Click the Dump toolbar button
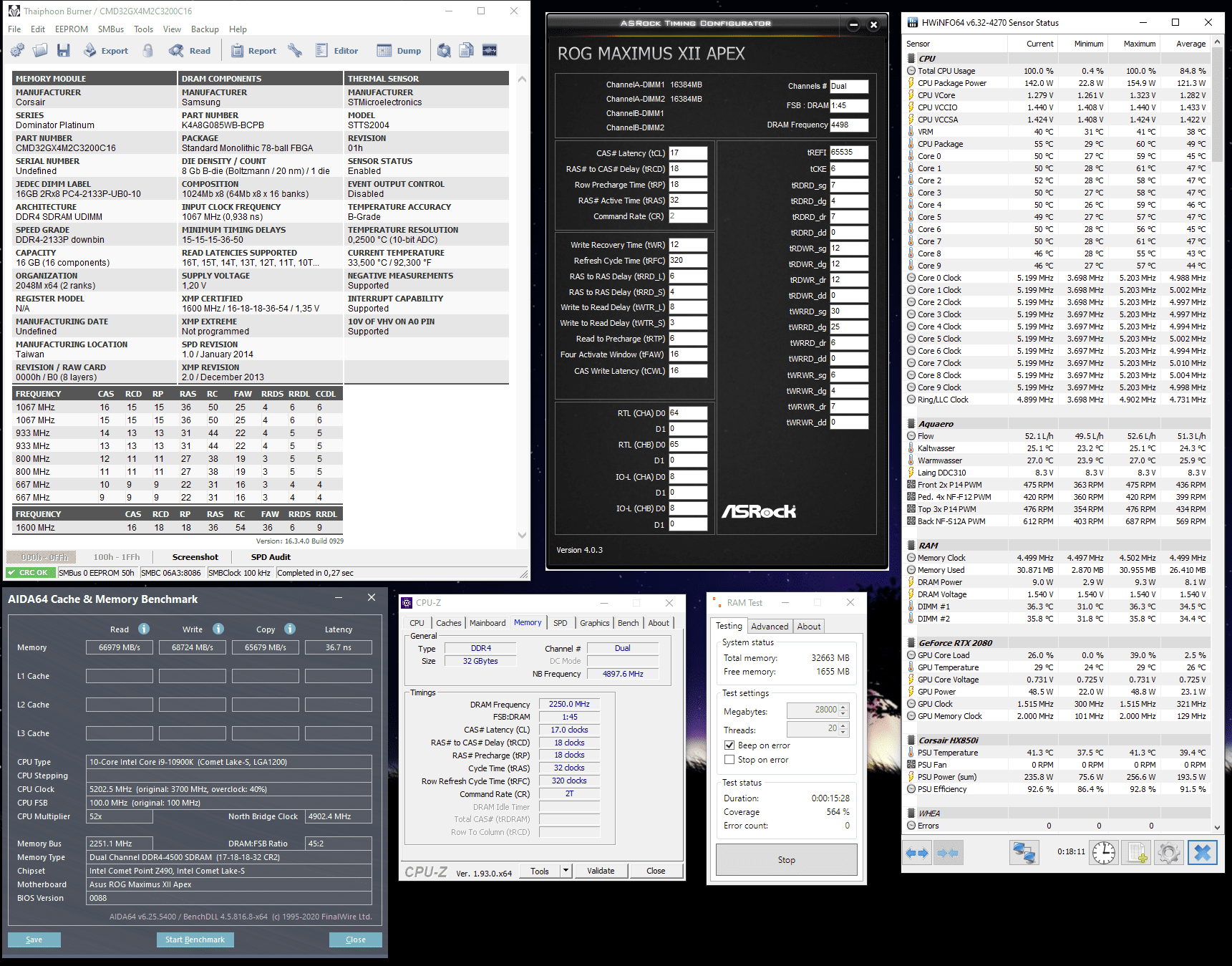The width and height of the screenshot is (1232, 966). (399, 51)
